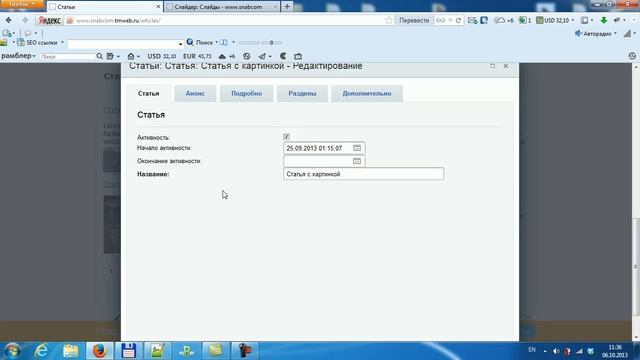Viewport: 640px width, 360px height.
Task: Click the EN language indicator in tray
Action: coord(532,350)
